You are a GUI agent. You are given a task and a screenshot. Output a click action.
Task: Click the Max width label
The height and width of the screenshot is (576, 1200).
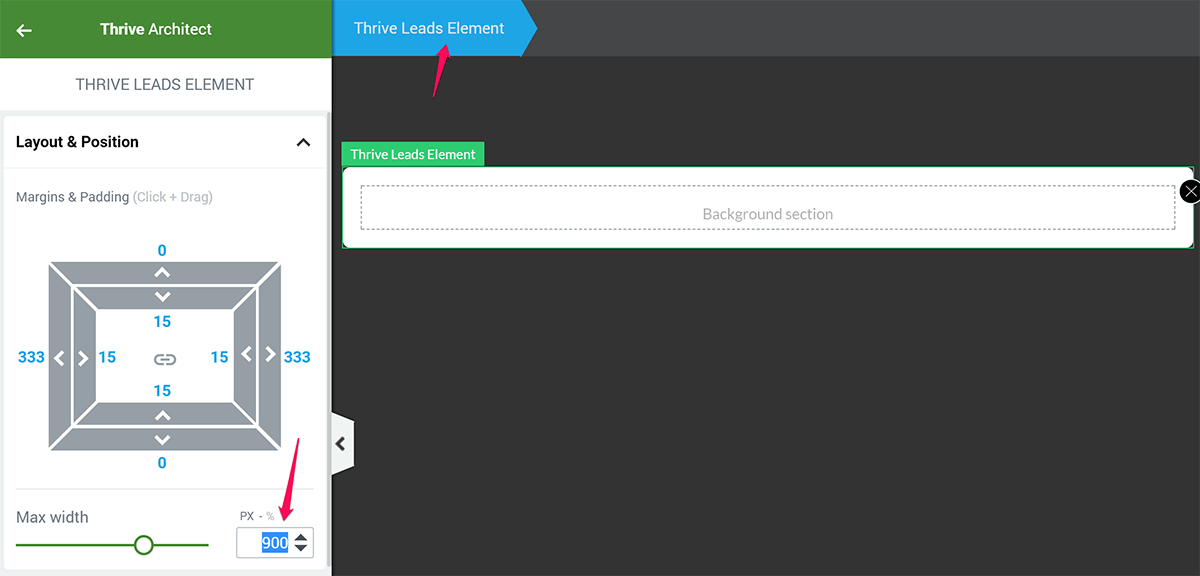coord(52,517)
